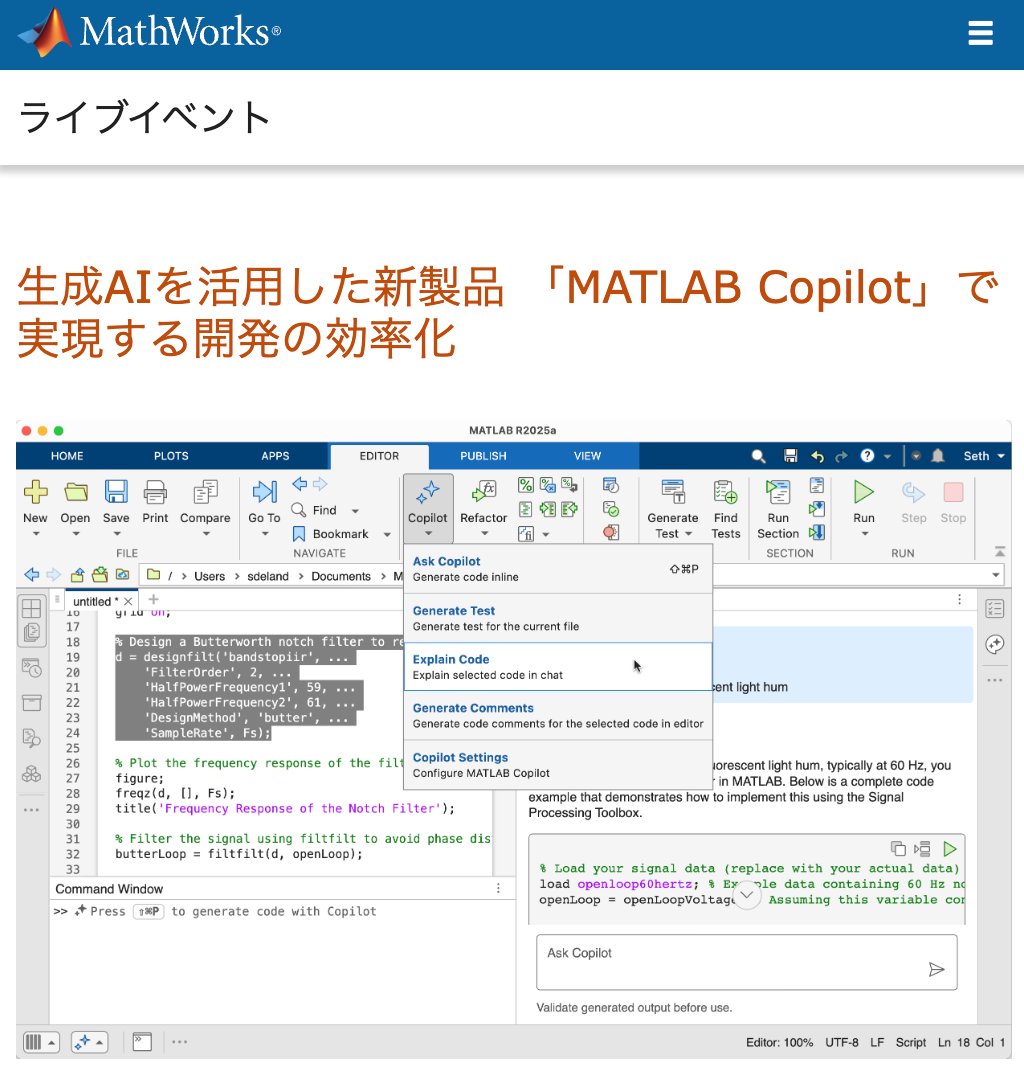Click the Editor: 100% zoom indicator
The width and height of the screenshot is (1024, 1076).
(780, 1042)
